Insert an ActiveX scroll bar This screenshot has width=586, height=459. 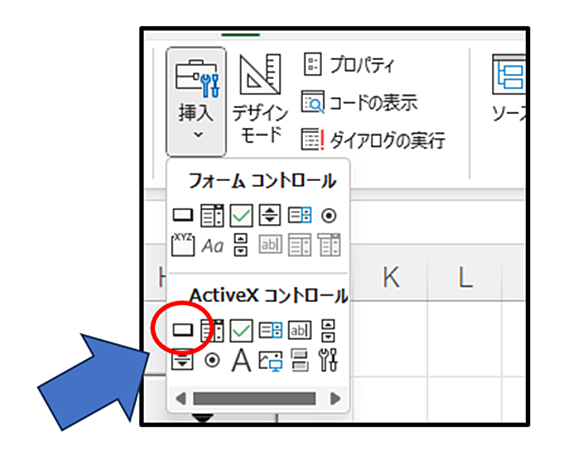click(328, 330)
